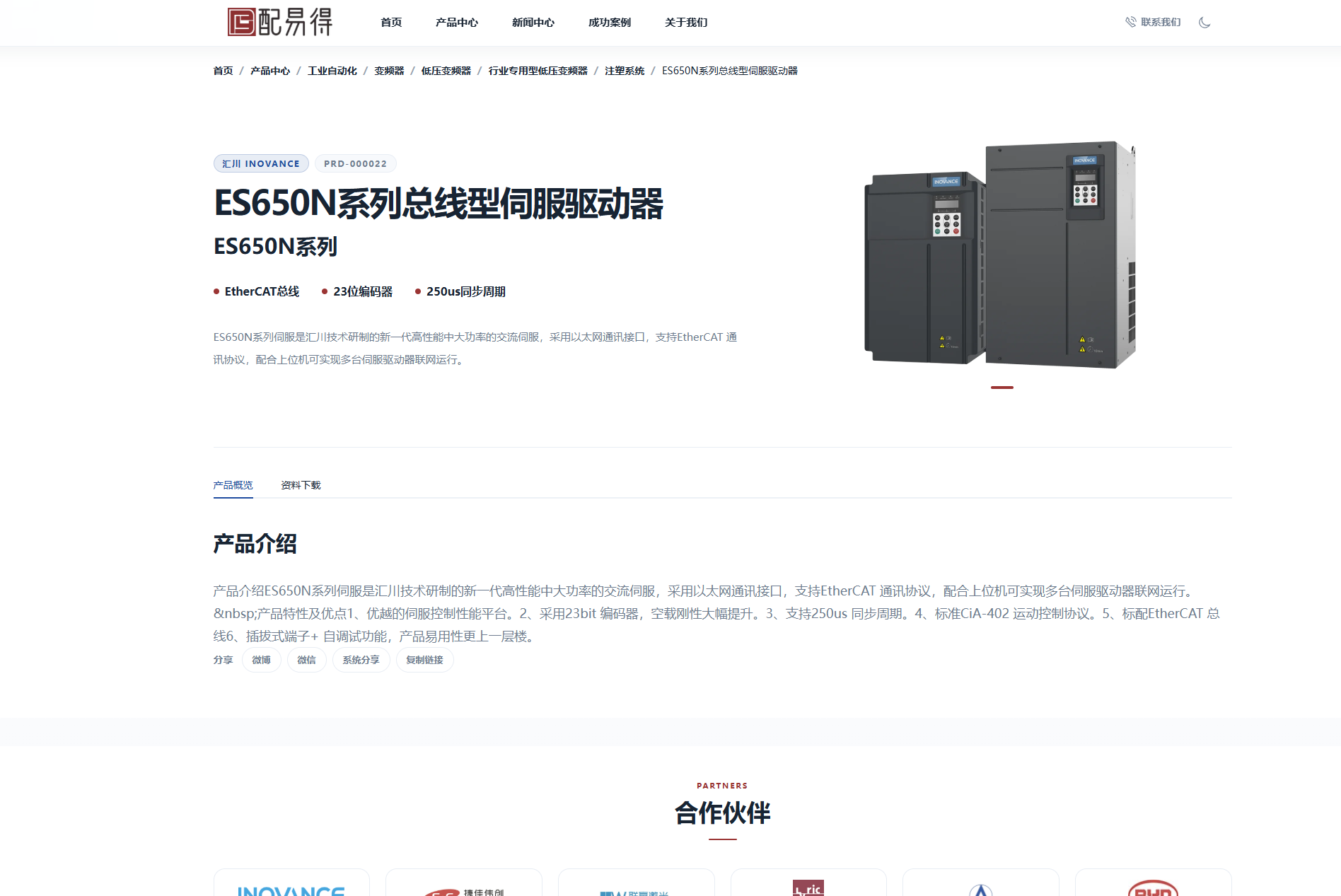Open the 首页 navigation menu item
Viewport: 1341px width, 896px height.
click(x=391, y=23)
